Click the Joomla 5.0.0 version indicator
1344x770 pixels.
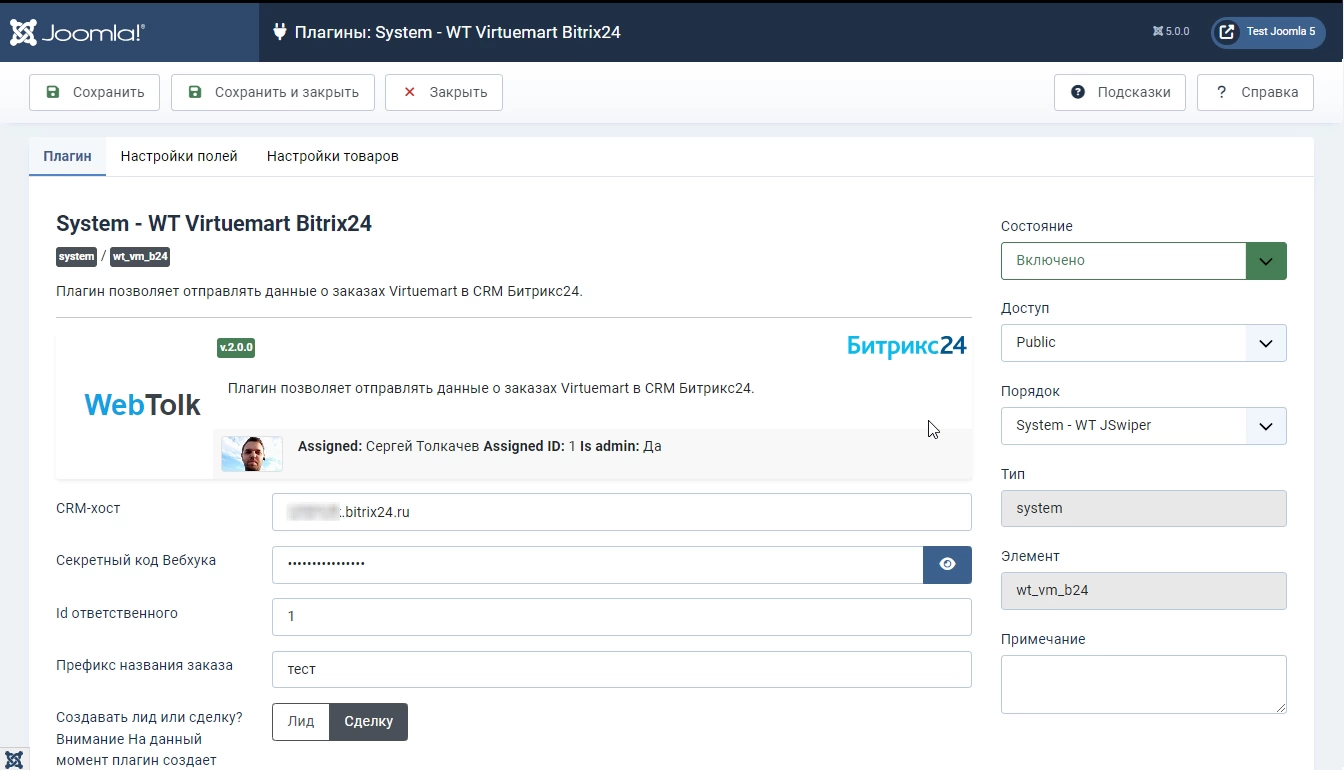click(1171, 32)
